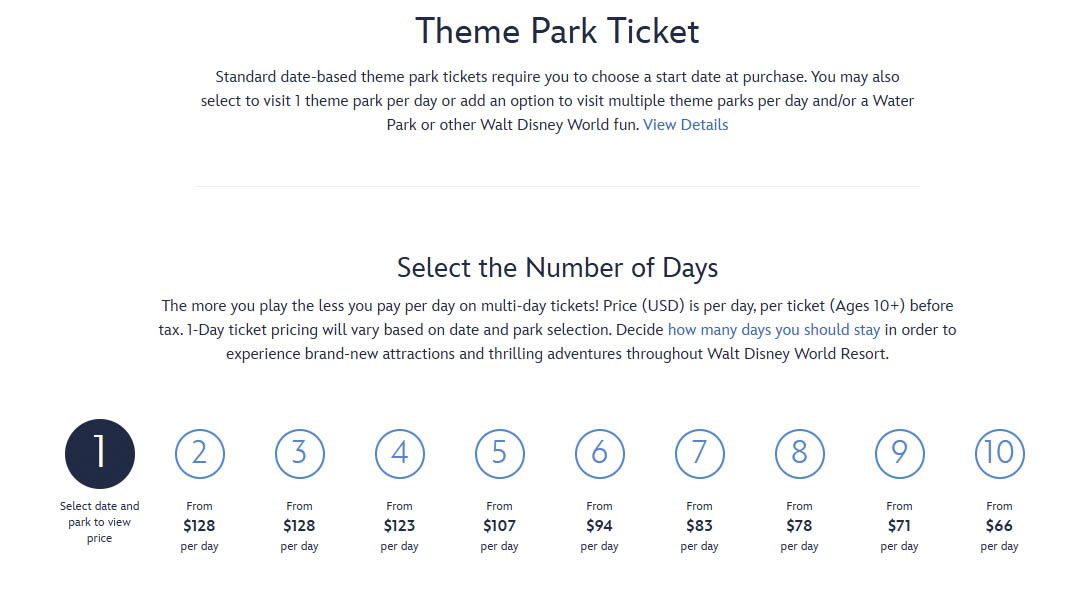Pick the 7-day ticket circle
The width and height of the screenshot is (1079, 608).
[700, 453]
